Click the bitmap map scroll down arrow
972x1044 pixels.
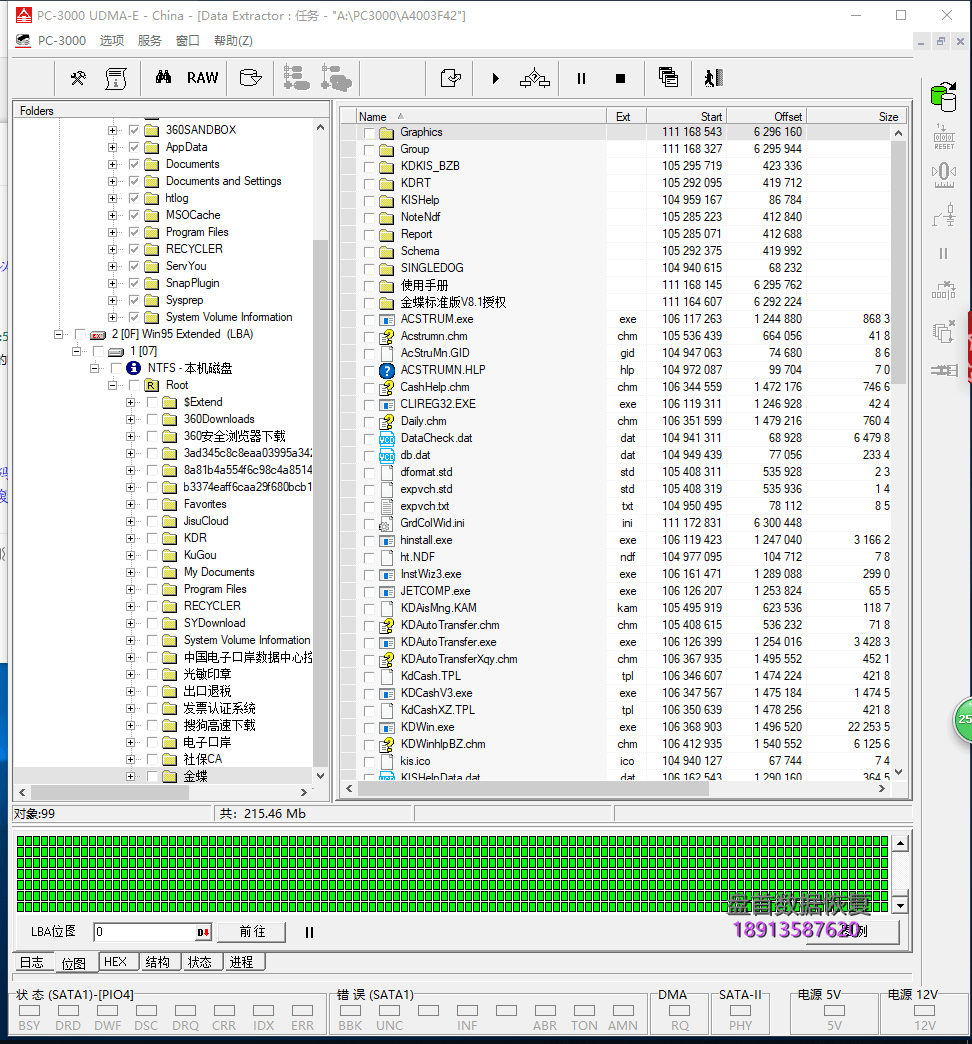tap(900, 906)
